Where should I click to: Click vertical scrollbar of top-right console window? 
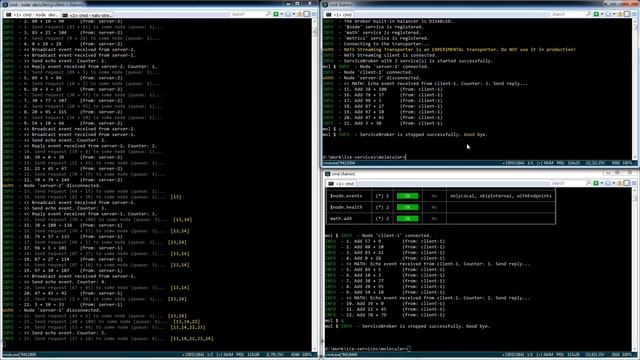(x=635, y=89)
